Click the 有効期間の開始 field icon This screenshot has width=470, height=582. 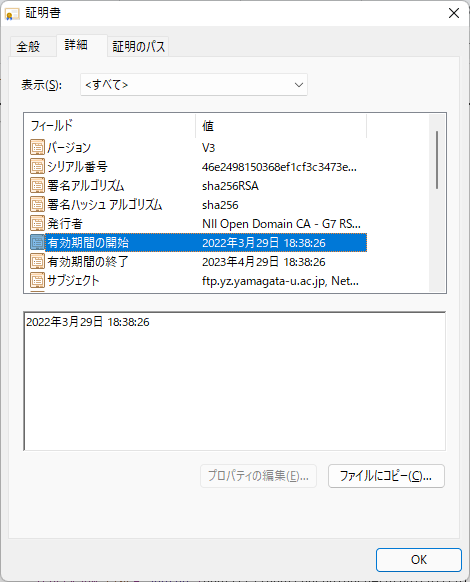coord(37,242)
